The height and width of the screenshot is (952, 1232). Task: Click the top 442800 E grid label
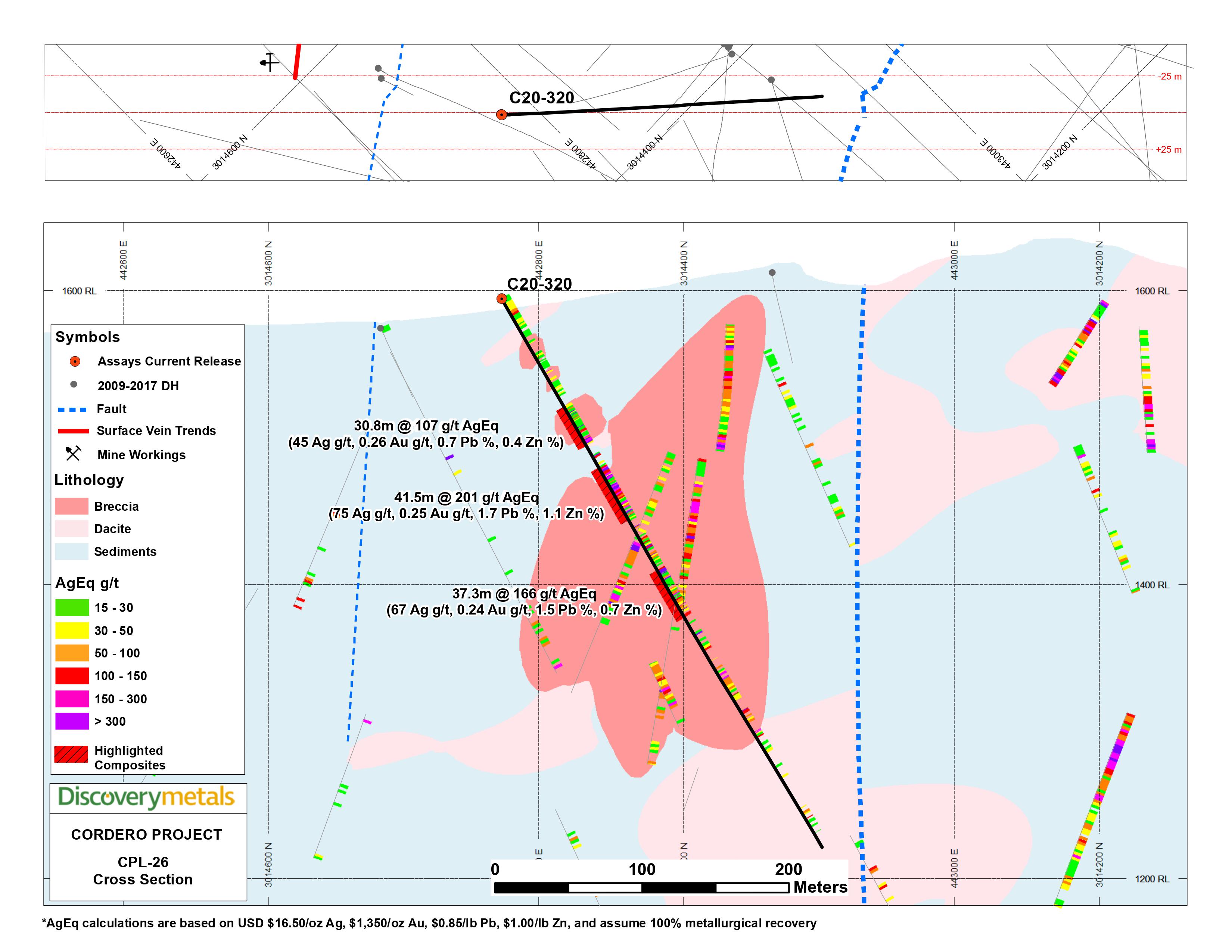(x=539, y=260)
